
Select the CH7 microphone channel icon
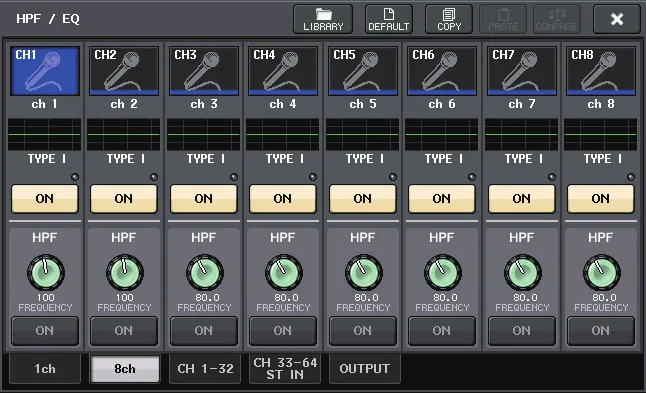tap(522, 71)
